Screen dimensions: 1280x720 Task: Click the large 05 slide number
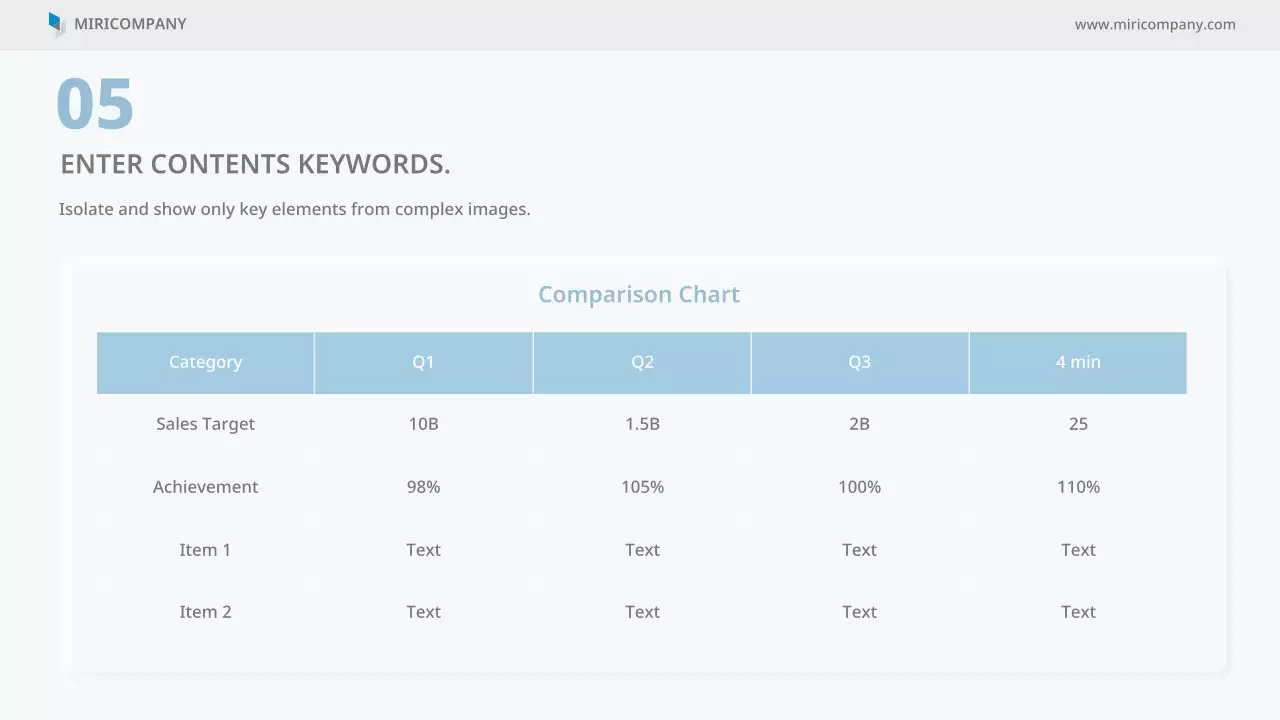pos(95,104)
